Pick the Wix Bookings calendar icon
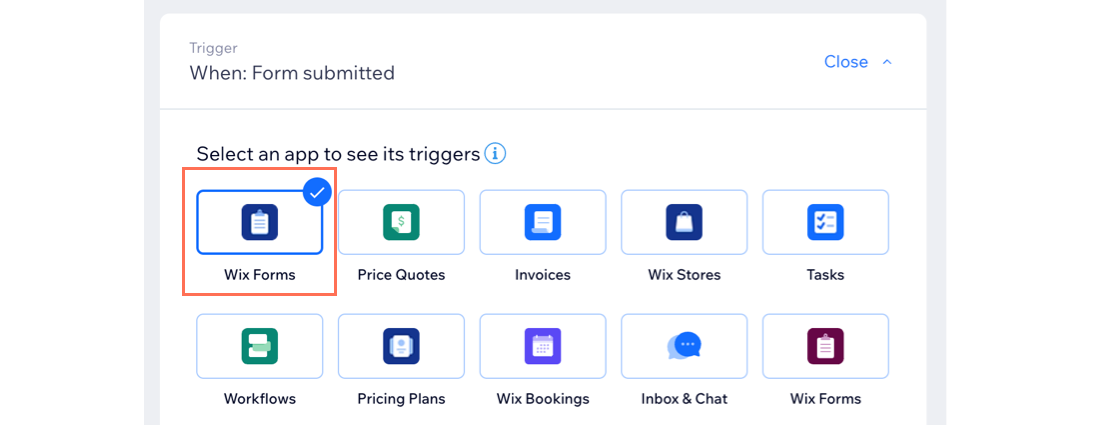This screenshot has width=1100, height=425. click(x=543, y=346)
